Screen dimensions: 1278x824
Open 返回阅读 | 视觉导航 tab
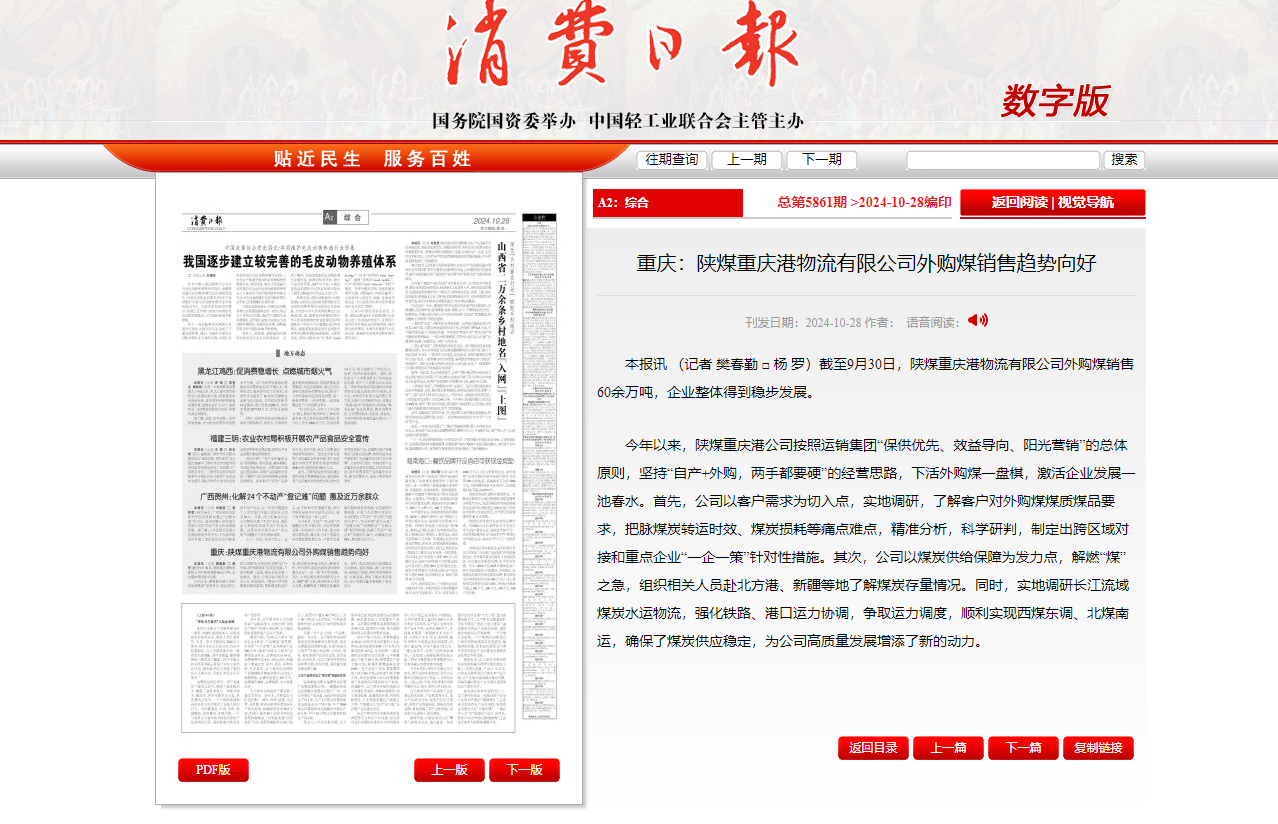(1052, 203)
